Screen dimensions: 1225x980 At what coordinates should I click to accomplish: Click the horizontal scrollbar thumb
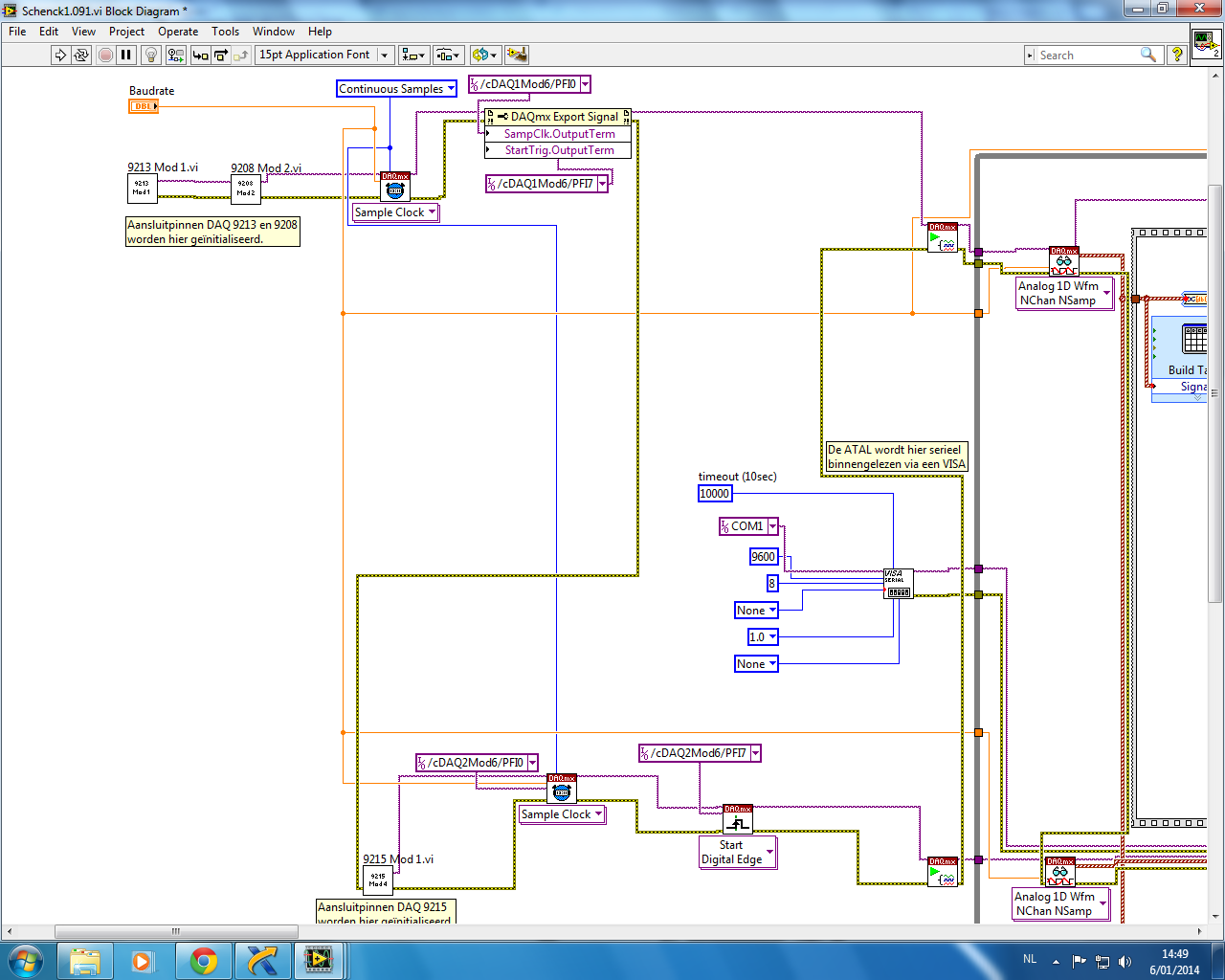(x=176, y=931)
